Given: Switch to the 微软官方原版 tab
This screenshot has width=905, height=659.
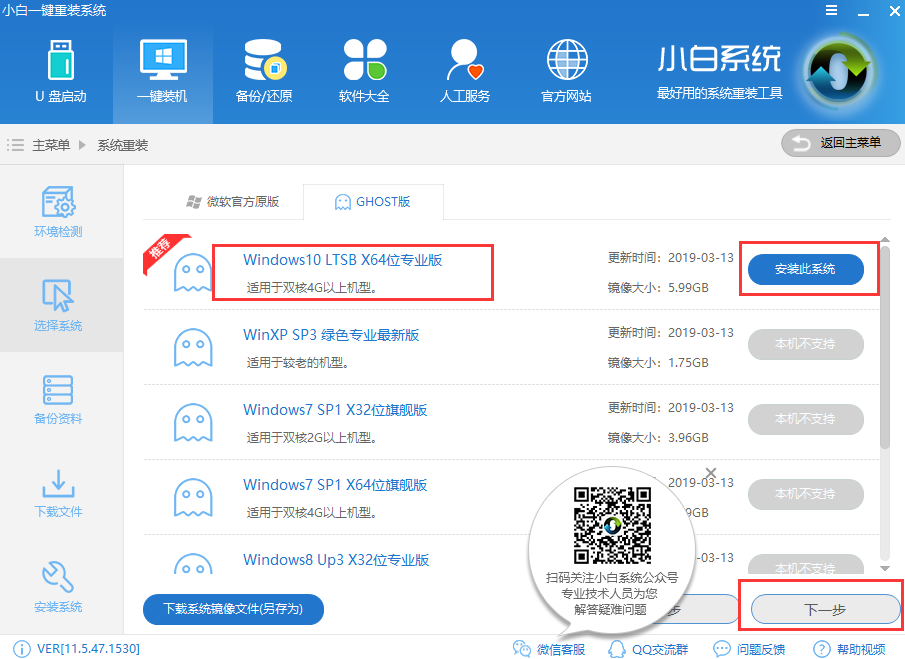Looking at the screenshot, I should pos(233,201).
